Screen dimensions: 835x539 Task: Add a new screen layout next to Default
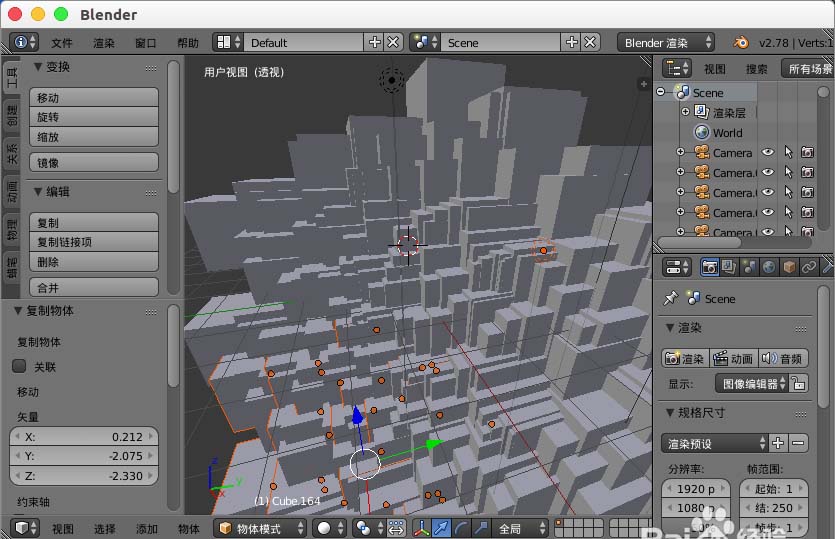click(x=374, y=42)
